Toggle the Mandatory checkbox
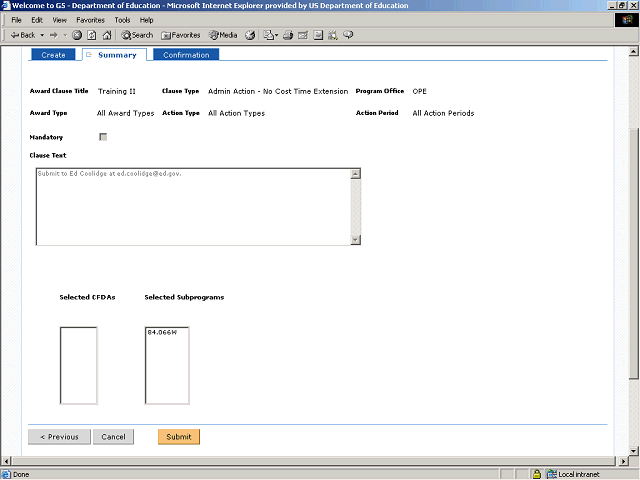Image resolution: width=640 pixels, height=480 pixels. coord(103,137)
